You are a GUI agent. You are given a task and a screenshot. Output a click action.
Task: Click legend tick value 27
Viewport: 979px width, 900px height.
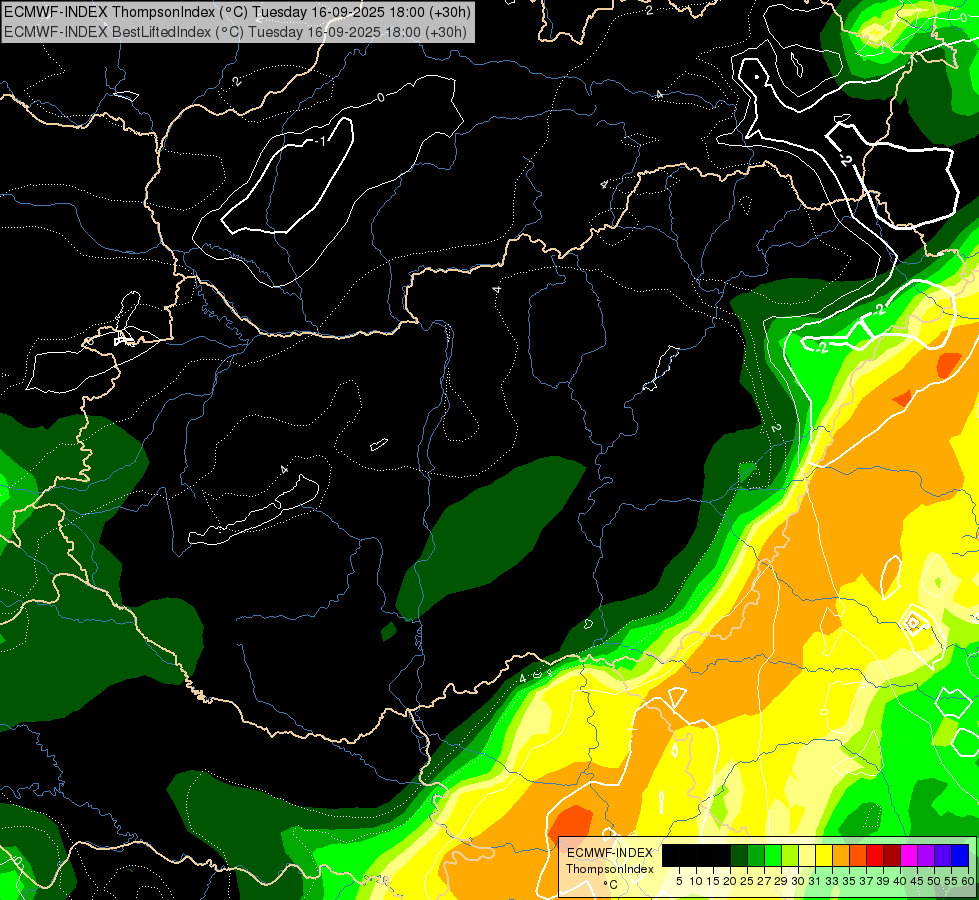[x=764, y=881]
